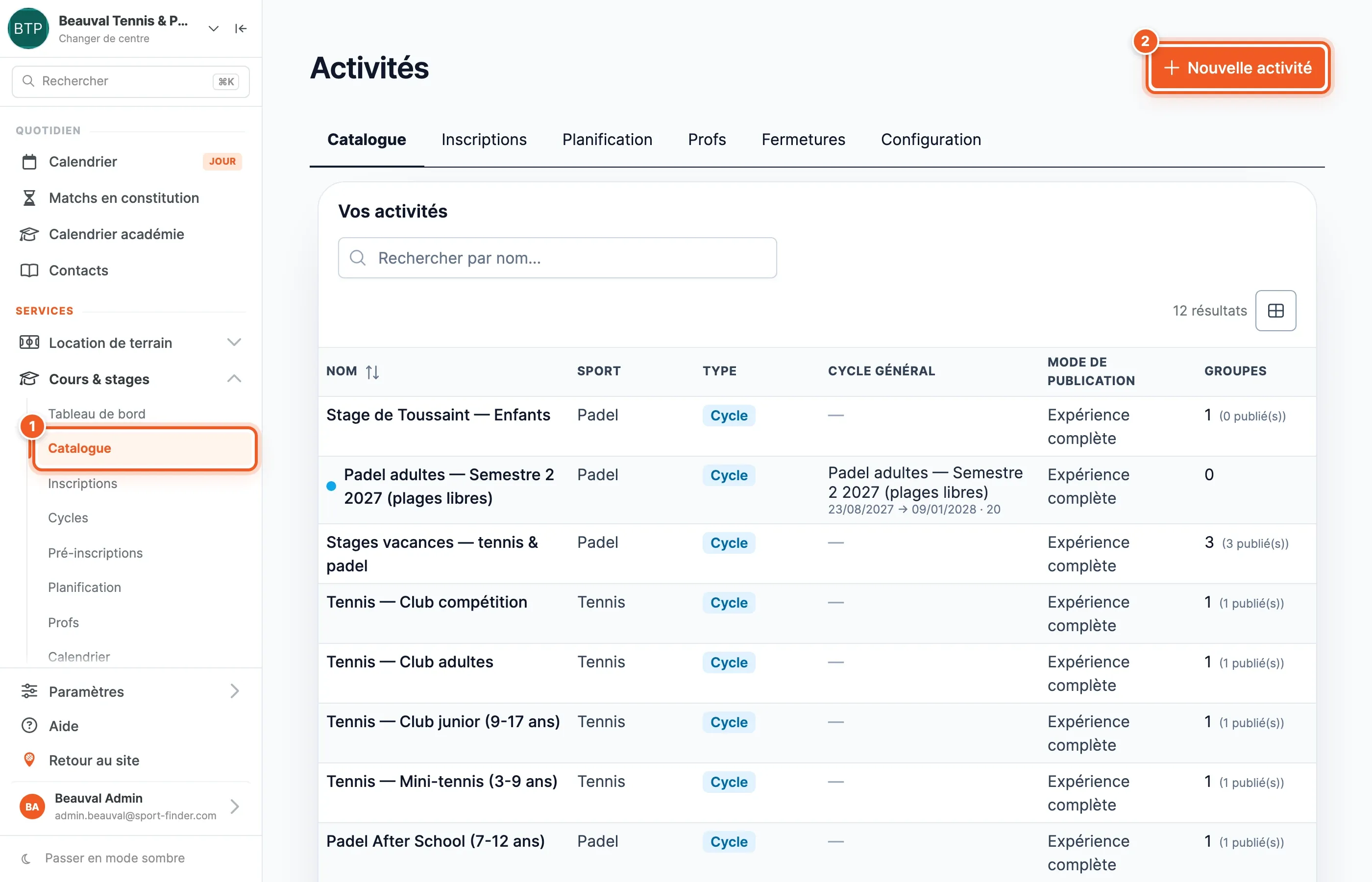Open Pré-inscriptions in the sidebar
Screen dimensions: 1372x882
point(95,553)
